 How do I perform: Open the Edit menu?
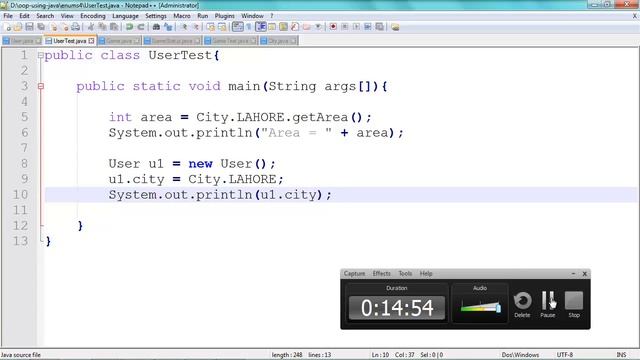click(24, 16)
